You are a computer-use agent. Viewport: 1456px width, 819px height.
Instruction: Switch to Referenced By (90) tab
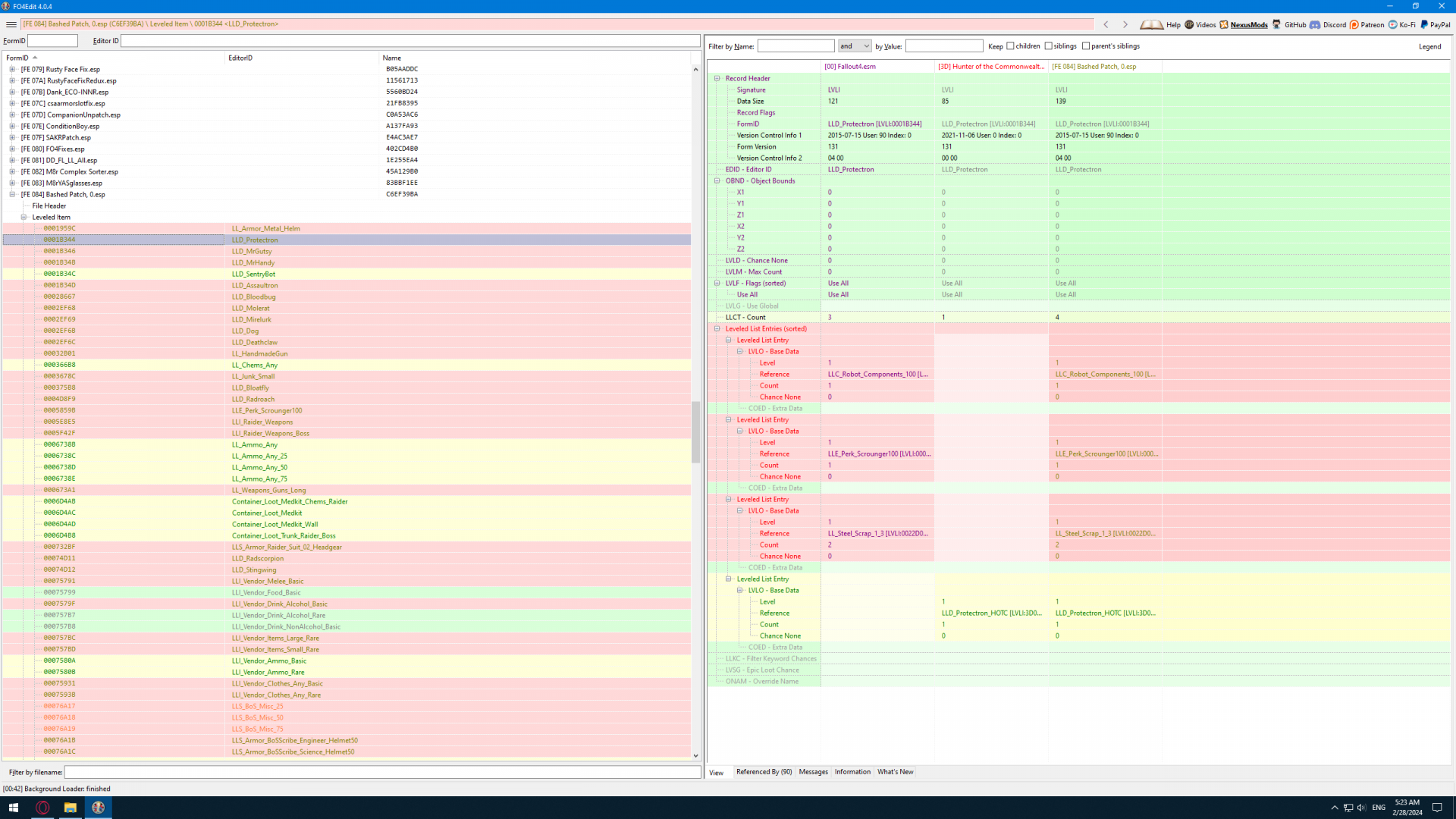pyautogui.click(x=764, y=772)
